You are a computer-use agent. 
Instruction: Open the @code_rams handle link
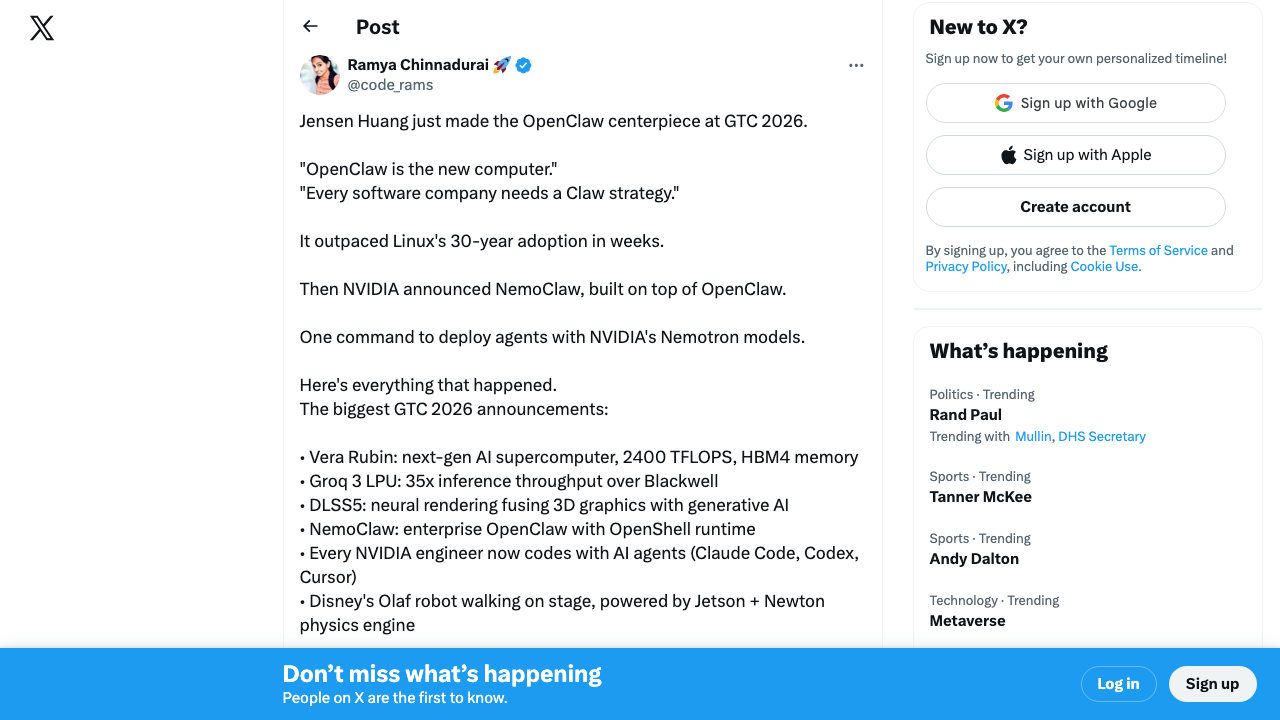390,85
